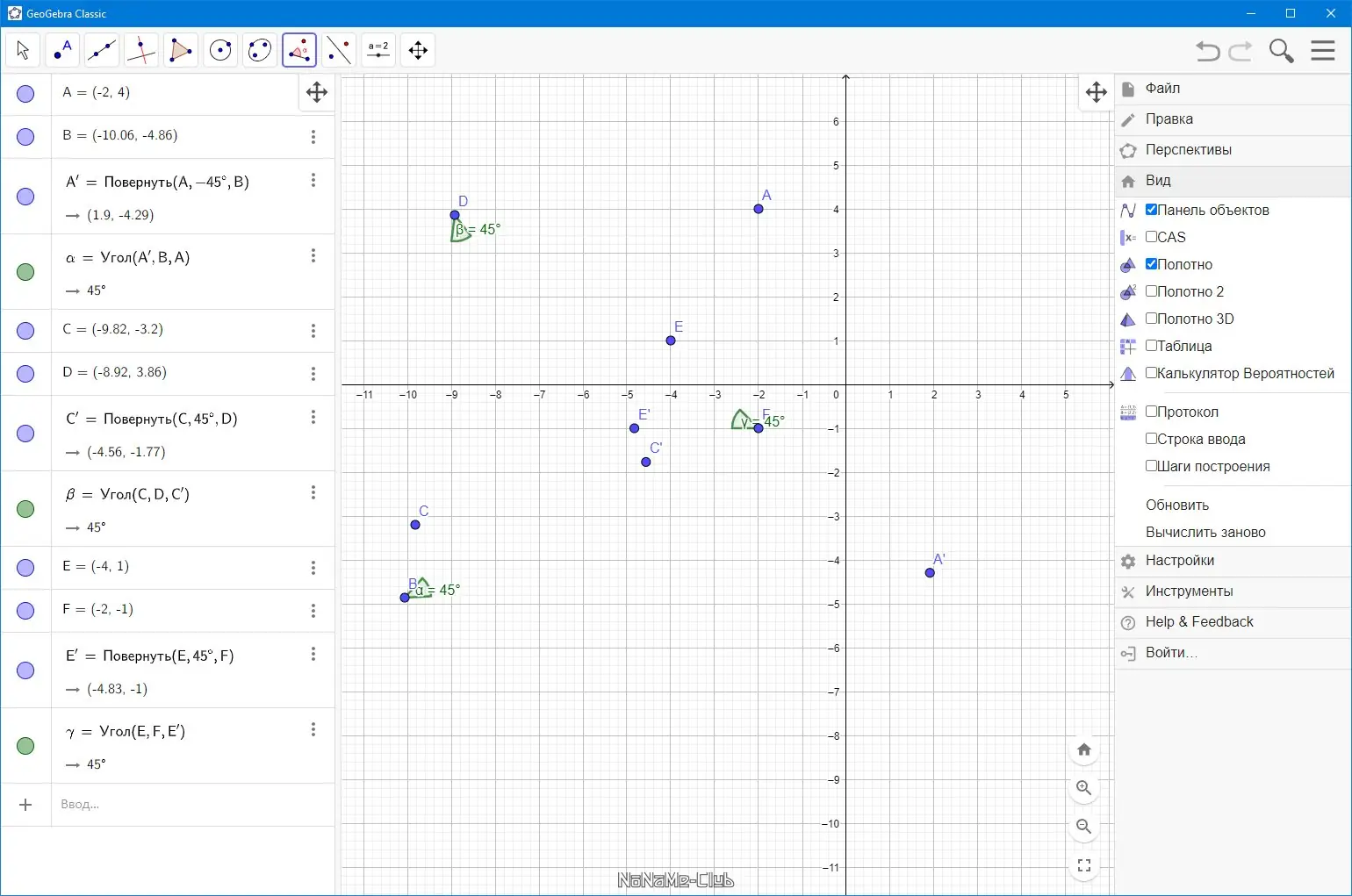Redo the undone action

pos(1241,51)
